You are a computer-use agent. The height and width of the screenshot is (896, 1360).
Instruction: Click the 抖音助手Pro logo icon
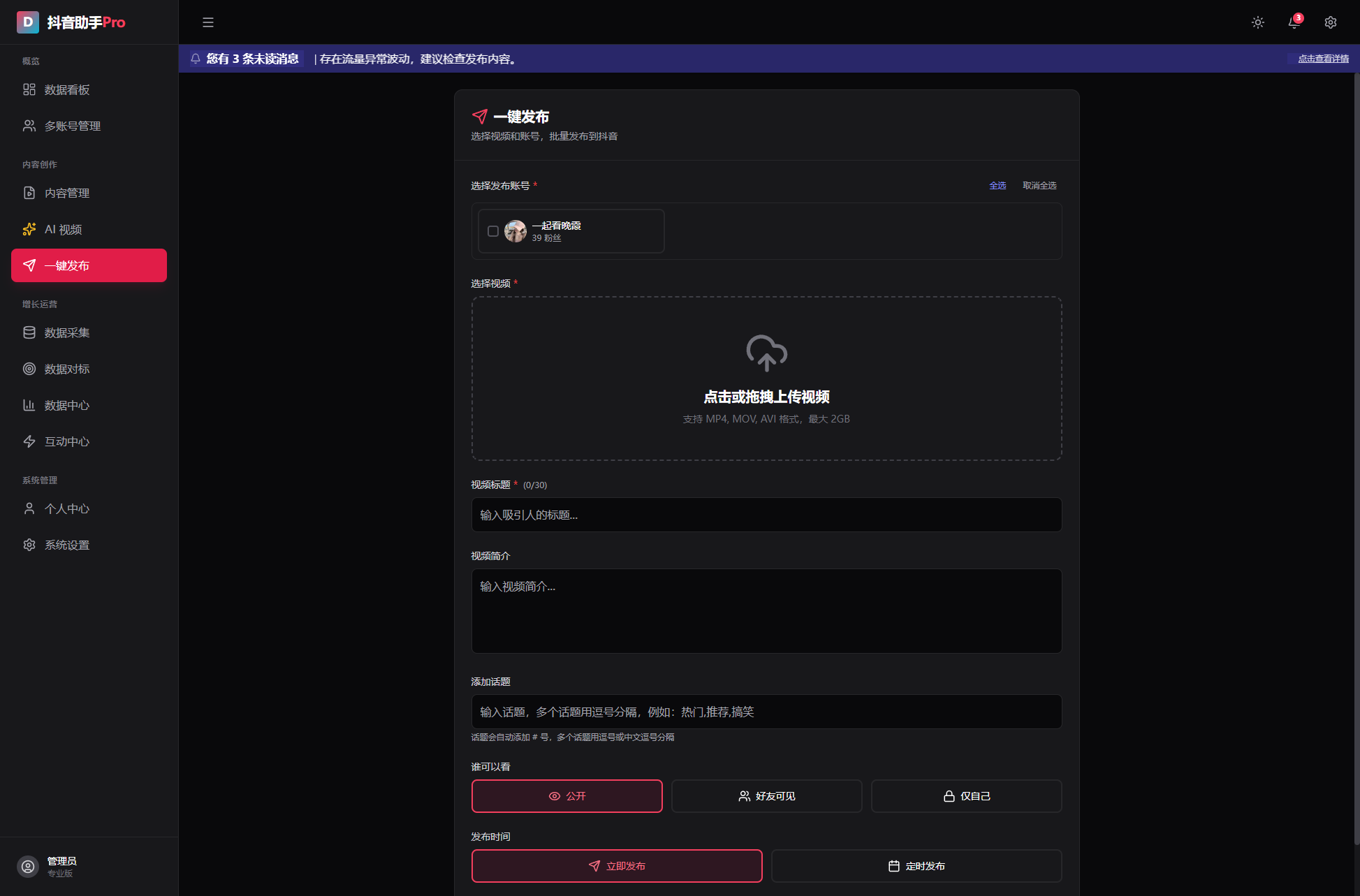coord(28,22)
